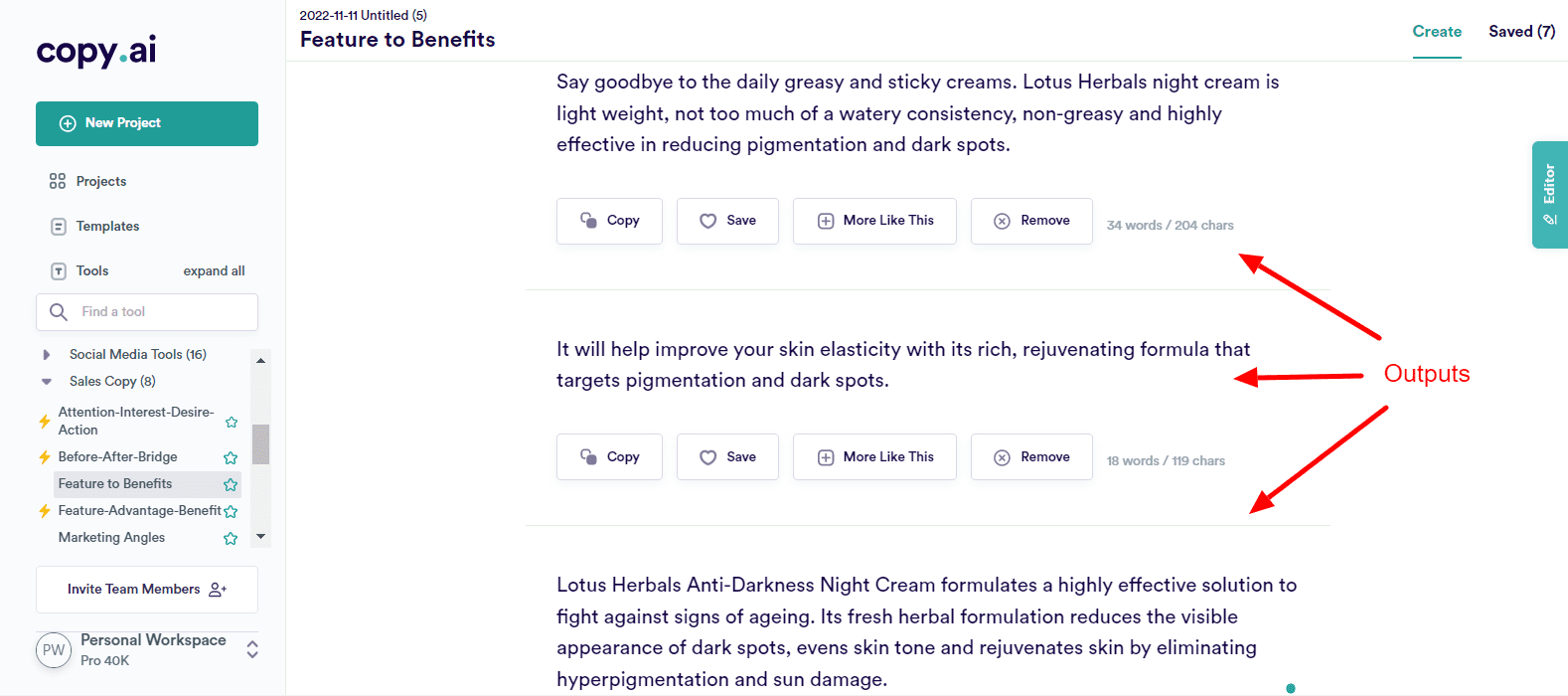Screen dimensions: 1568x696
Task: Open Personal Workspace switcher chevrons
Action: coord(252,649)
